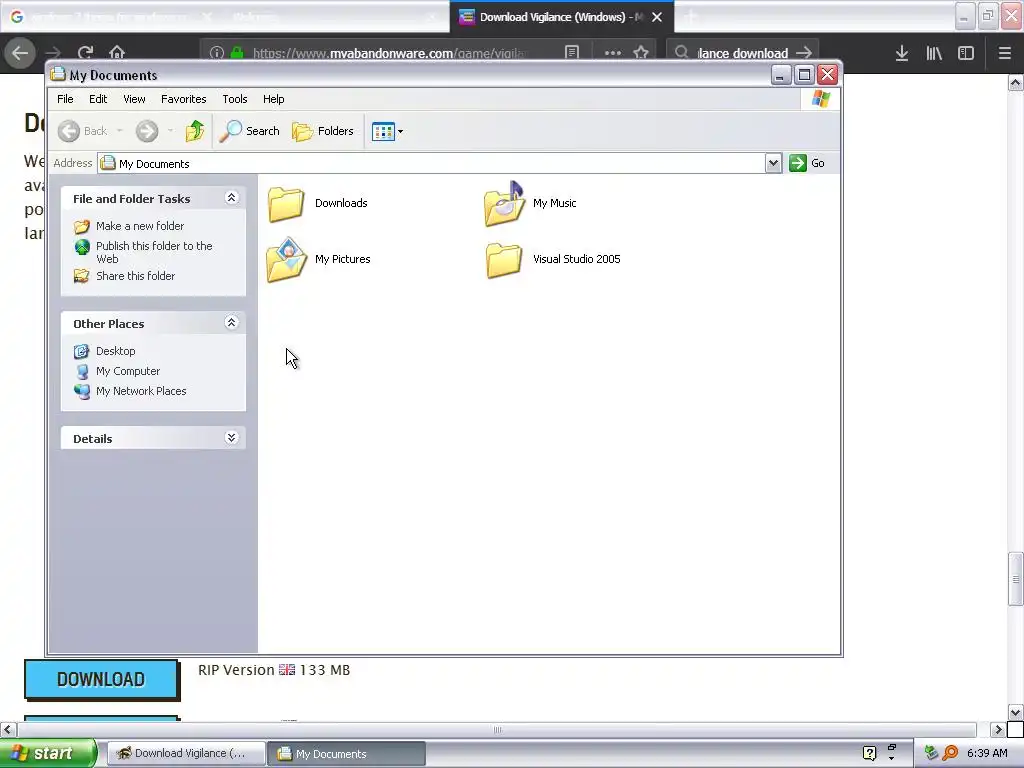Viewport: 1024px width, 768px height.
Task: Open My Network Places link
Action: [141, 391]
